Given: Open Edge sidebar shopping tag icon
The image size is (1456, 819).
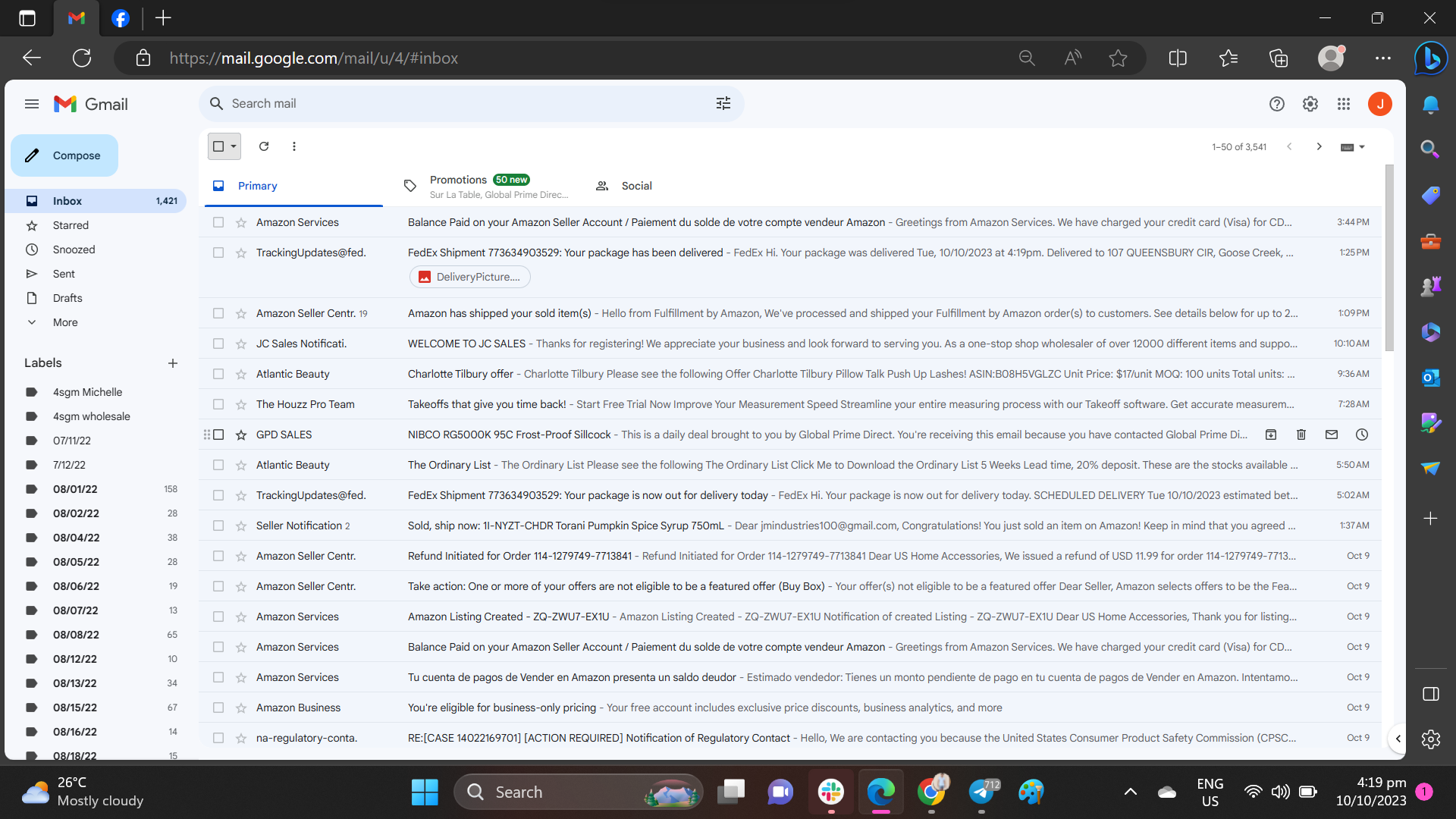Looking at the screenshot, I should tap(1431, 195).
